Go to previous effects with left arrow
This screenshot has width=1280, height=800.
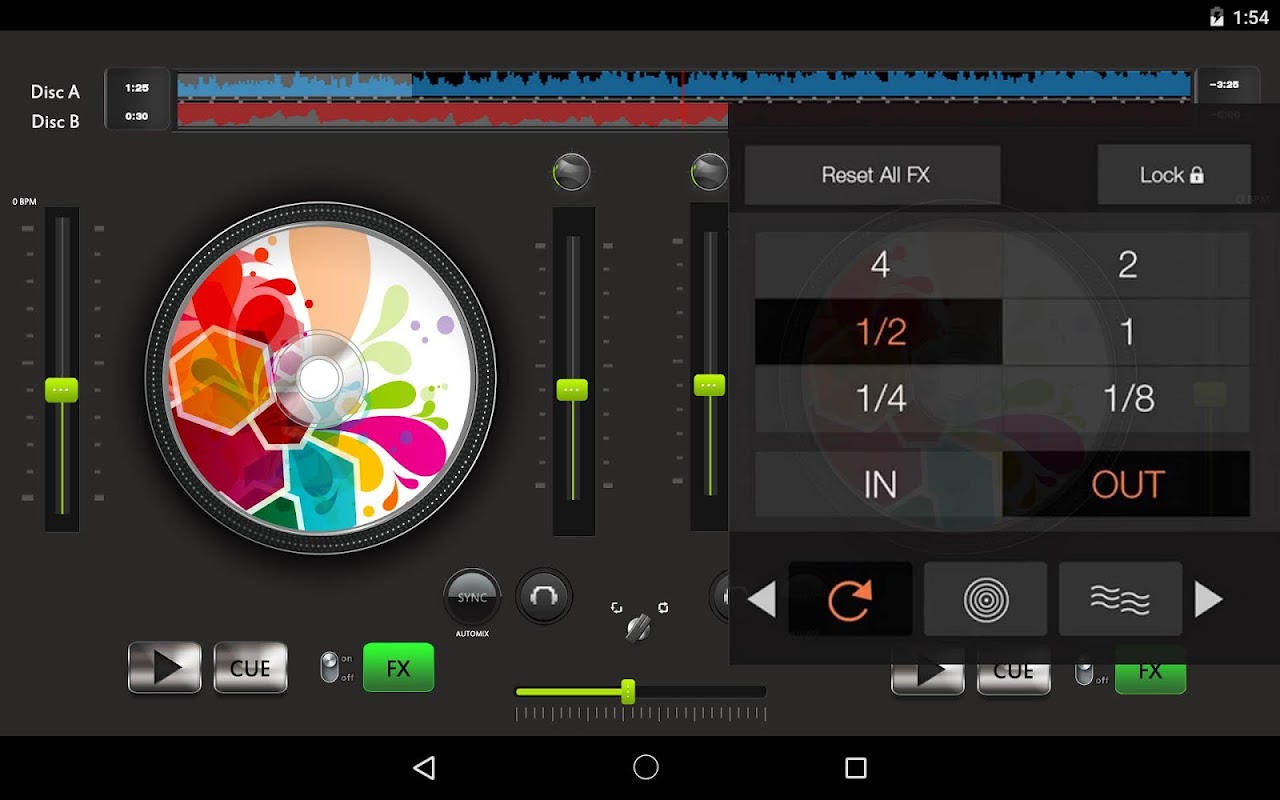[x=762, y=600]
